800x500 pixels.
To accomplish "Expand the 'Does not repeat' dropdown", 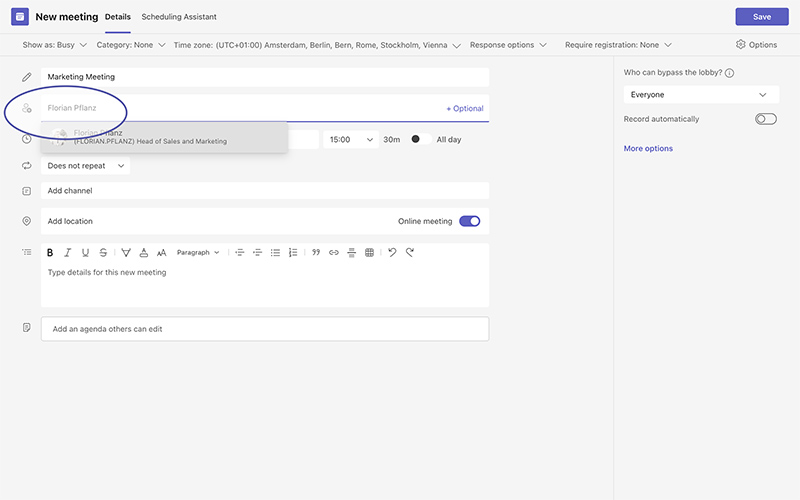I will point(85,166).
